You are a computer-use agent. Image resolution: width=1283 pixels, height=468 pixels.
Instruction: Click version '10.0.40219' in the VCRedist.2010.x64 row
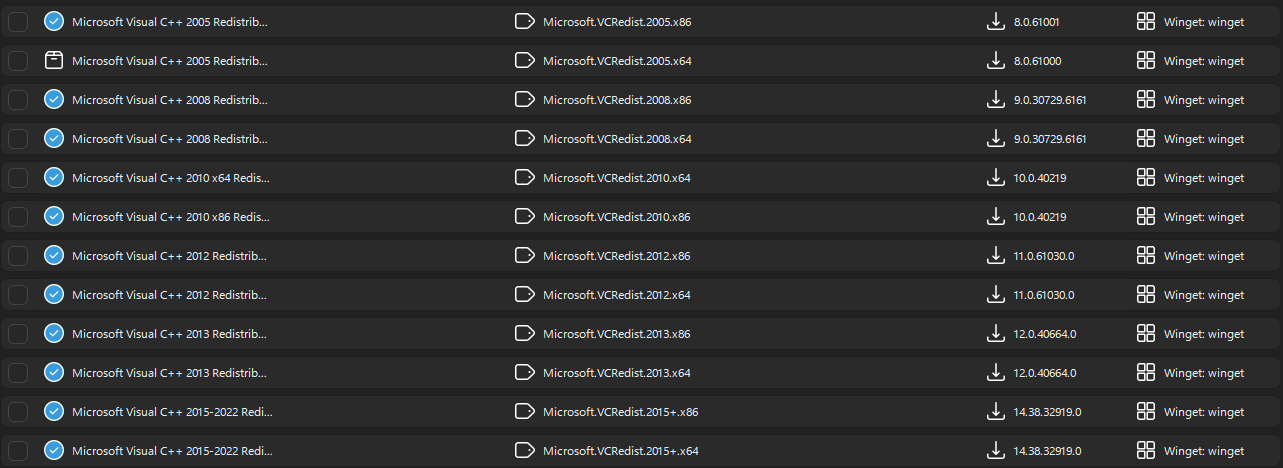[x=1040, y=178]
